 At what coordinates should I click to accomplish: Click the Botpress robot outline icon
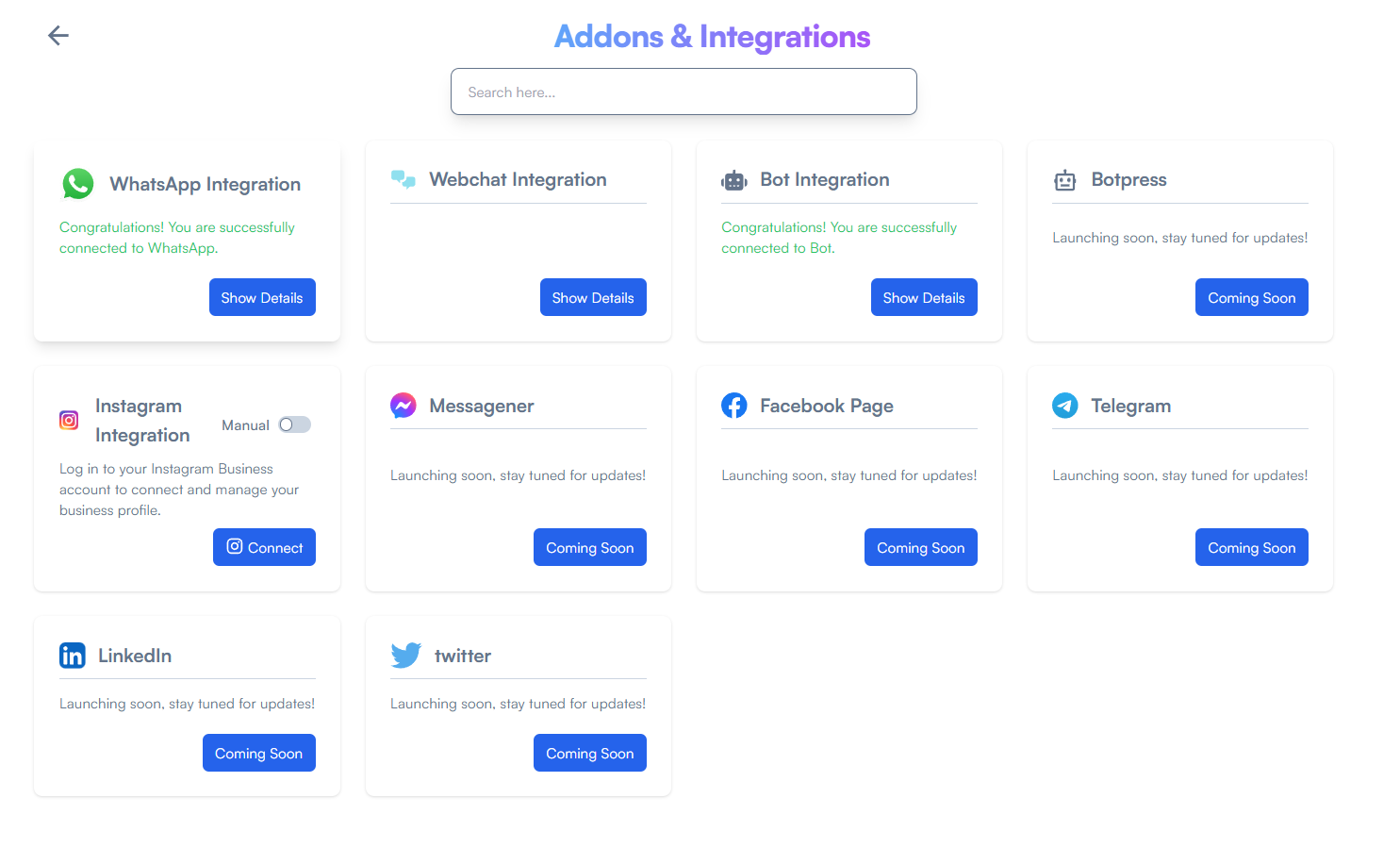pyautogui.click(x=1065, y=180)
